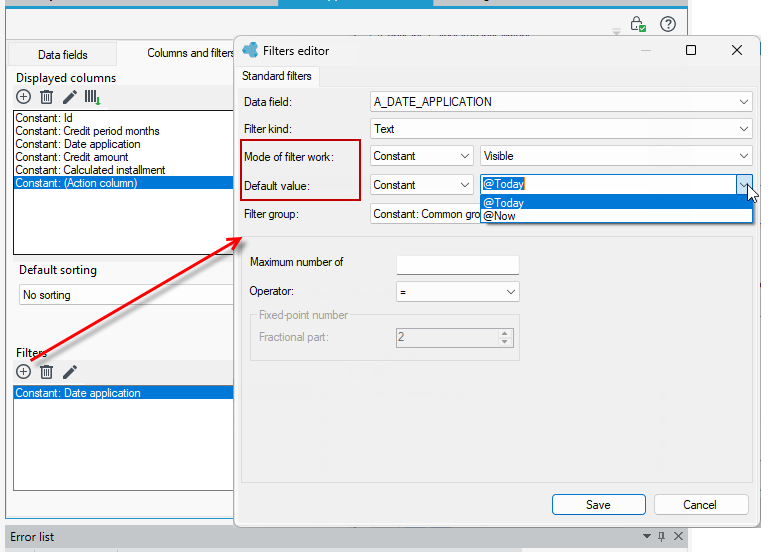Close the Error list panel
Screen dimensions: 771x552
678,536
